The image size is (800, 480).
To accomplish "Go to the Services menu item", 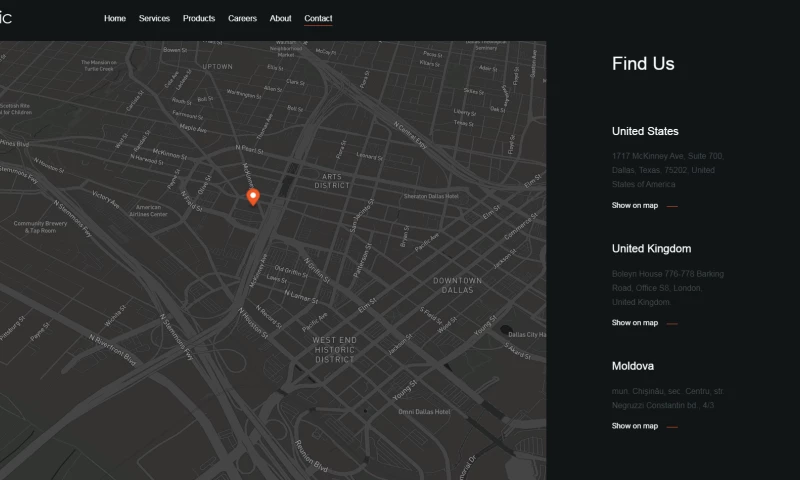I will [154, 18].
